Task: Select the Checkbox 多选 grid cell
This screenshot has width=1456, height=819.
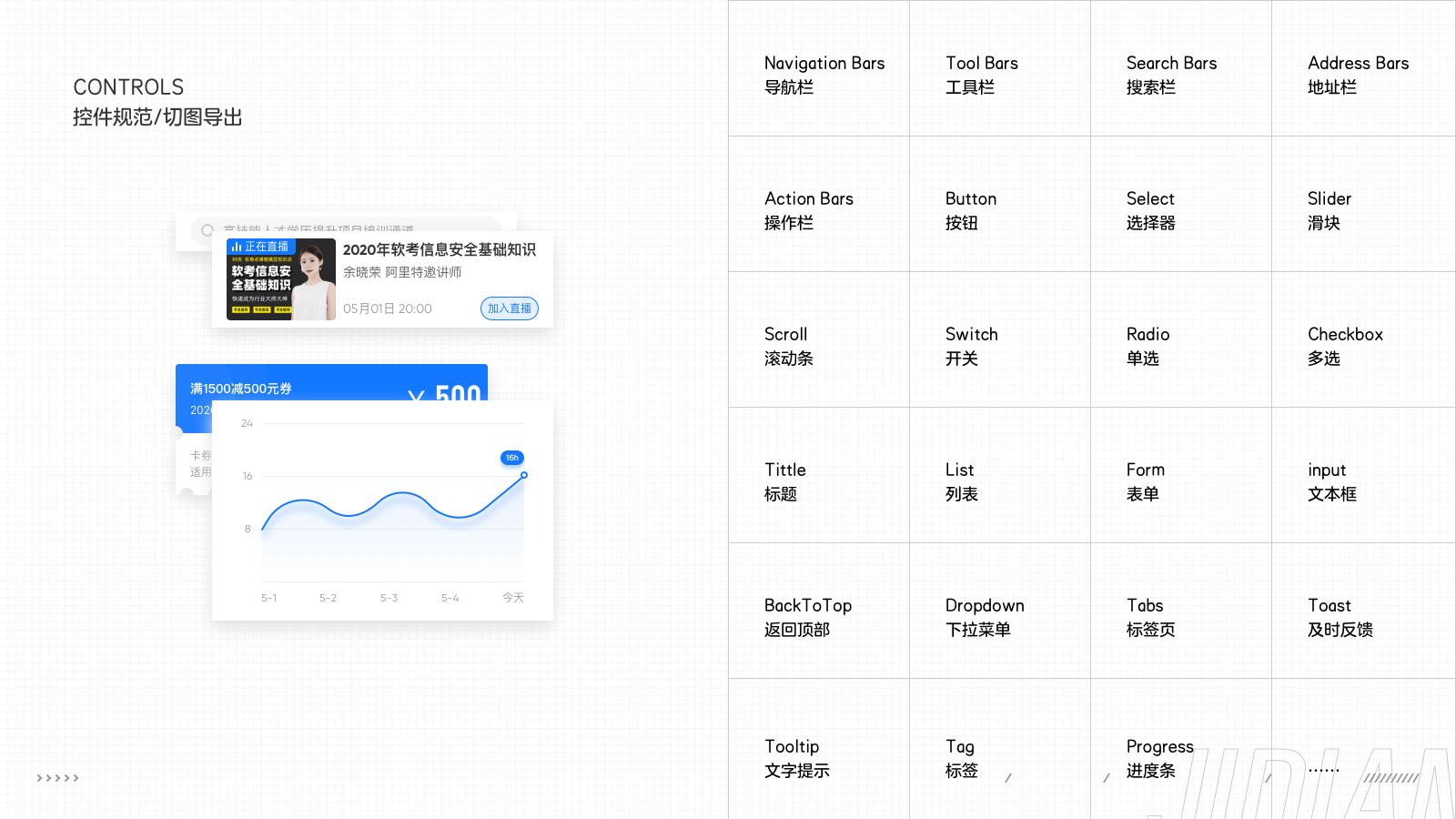Action: (1363, 339)
